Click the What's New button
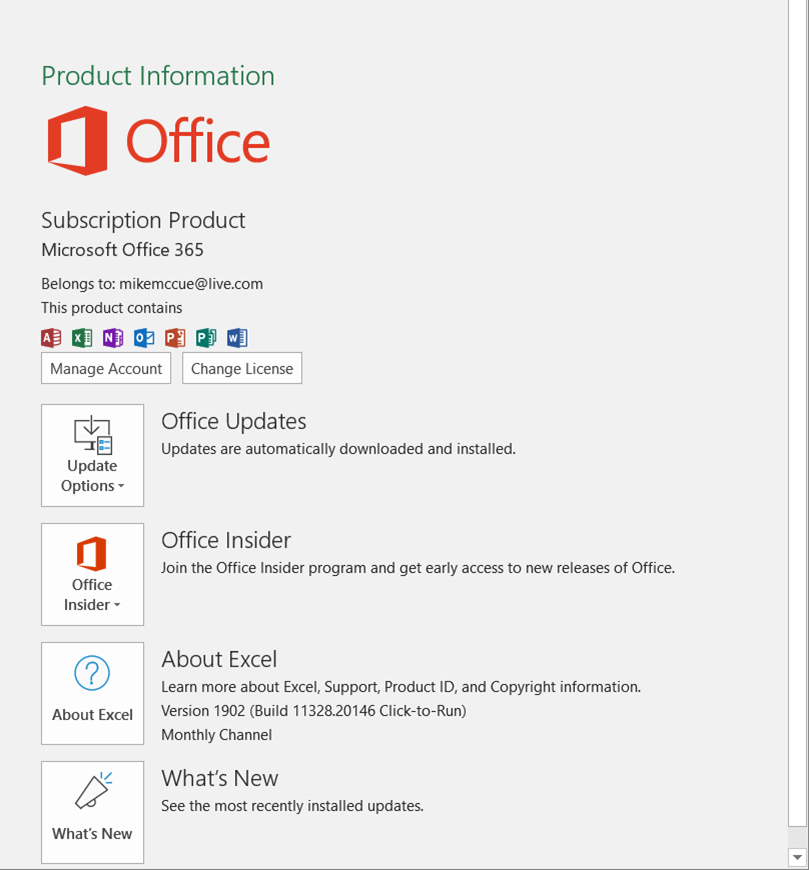The height and width of the screenshot is (870, 809). pos(93,812)
